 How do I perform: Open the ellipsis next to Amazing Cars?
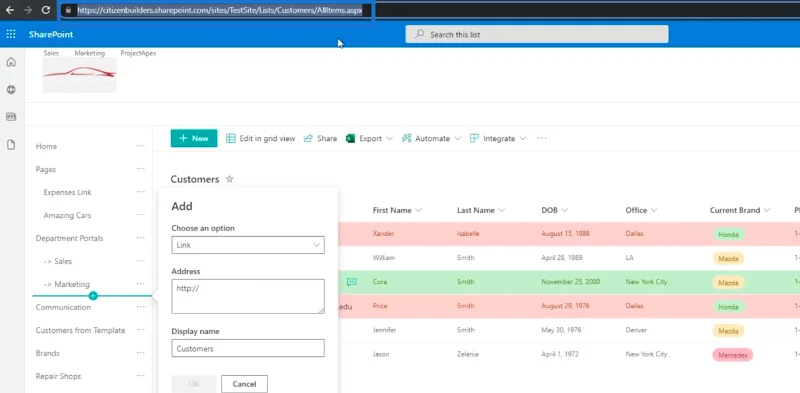click(x=141, y=215)
